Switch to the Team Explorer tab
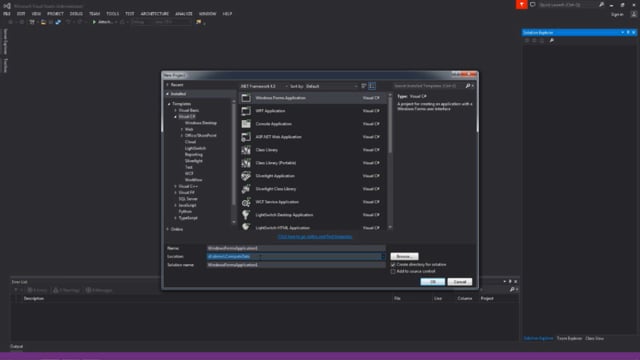 tap(569, 338)
